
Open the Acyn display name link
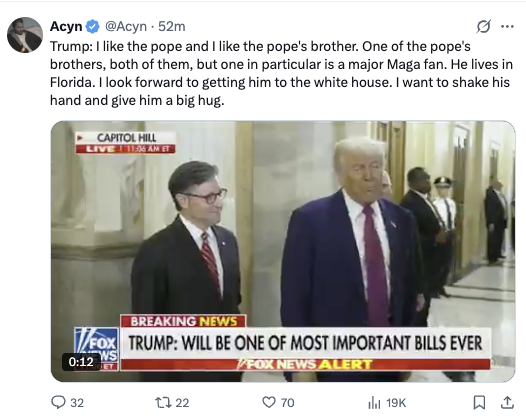click(66, 27)
